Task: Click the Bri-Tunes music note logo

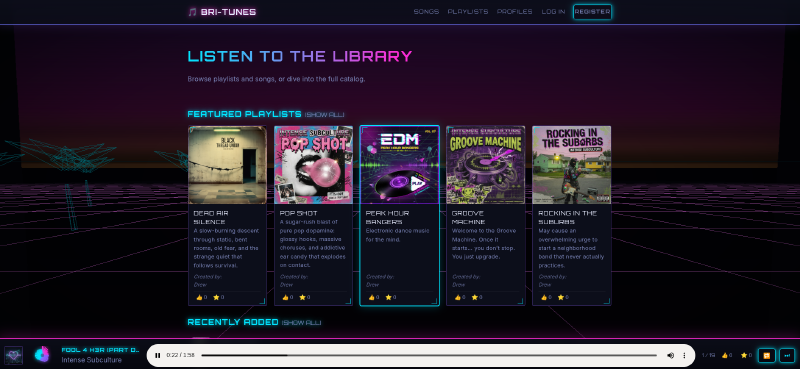Action: [x=192, y=12]
